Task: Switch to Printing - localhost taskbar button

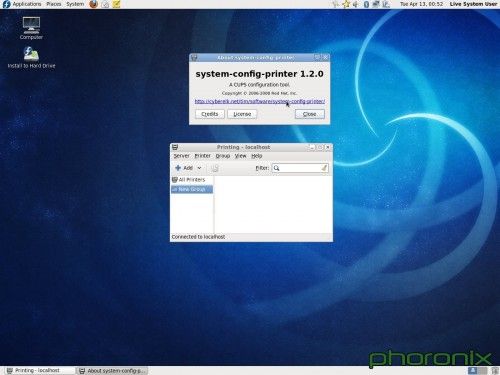Action: coord(40,370)
